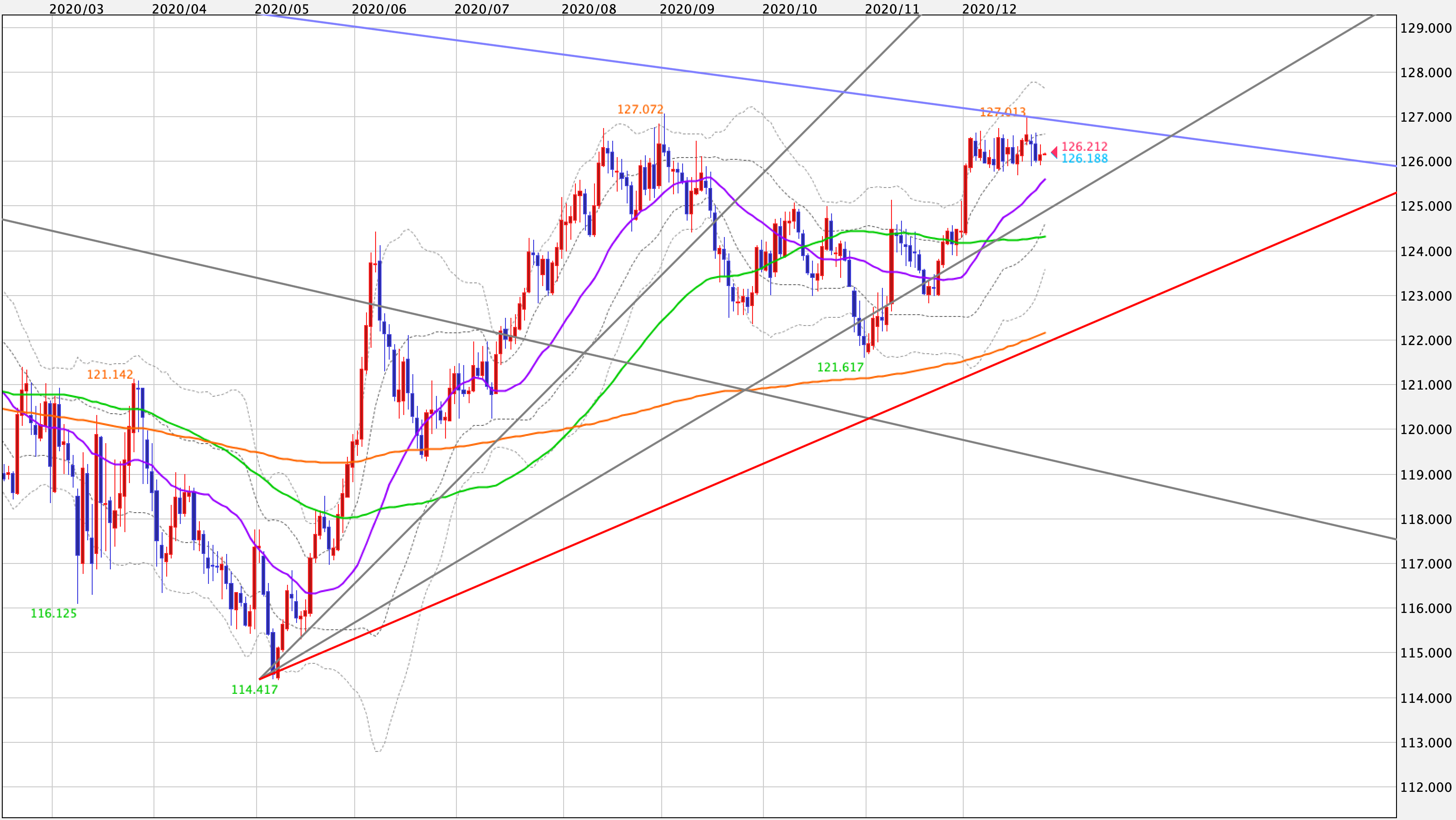Click the 122.000 price axis label

pyautogui.click(x=1426, y=341)
